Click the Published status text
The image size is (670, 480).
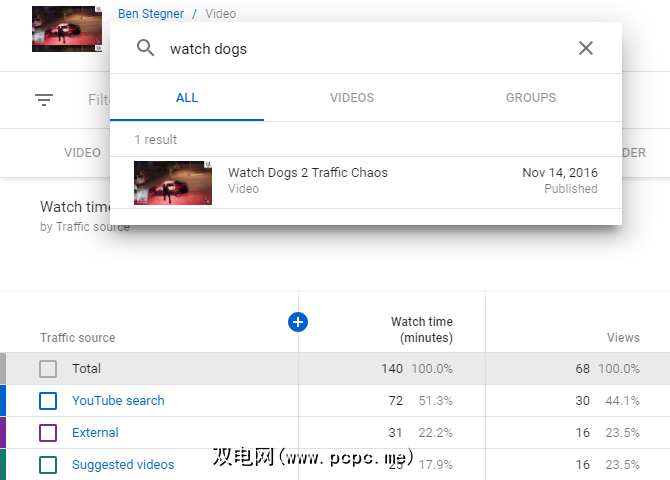point(571,188)
